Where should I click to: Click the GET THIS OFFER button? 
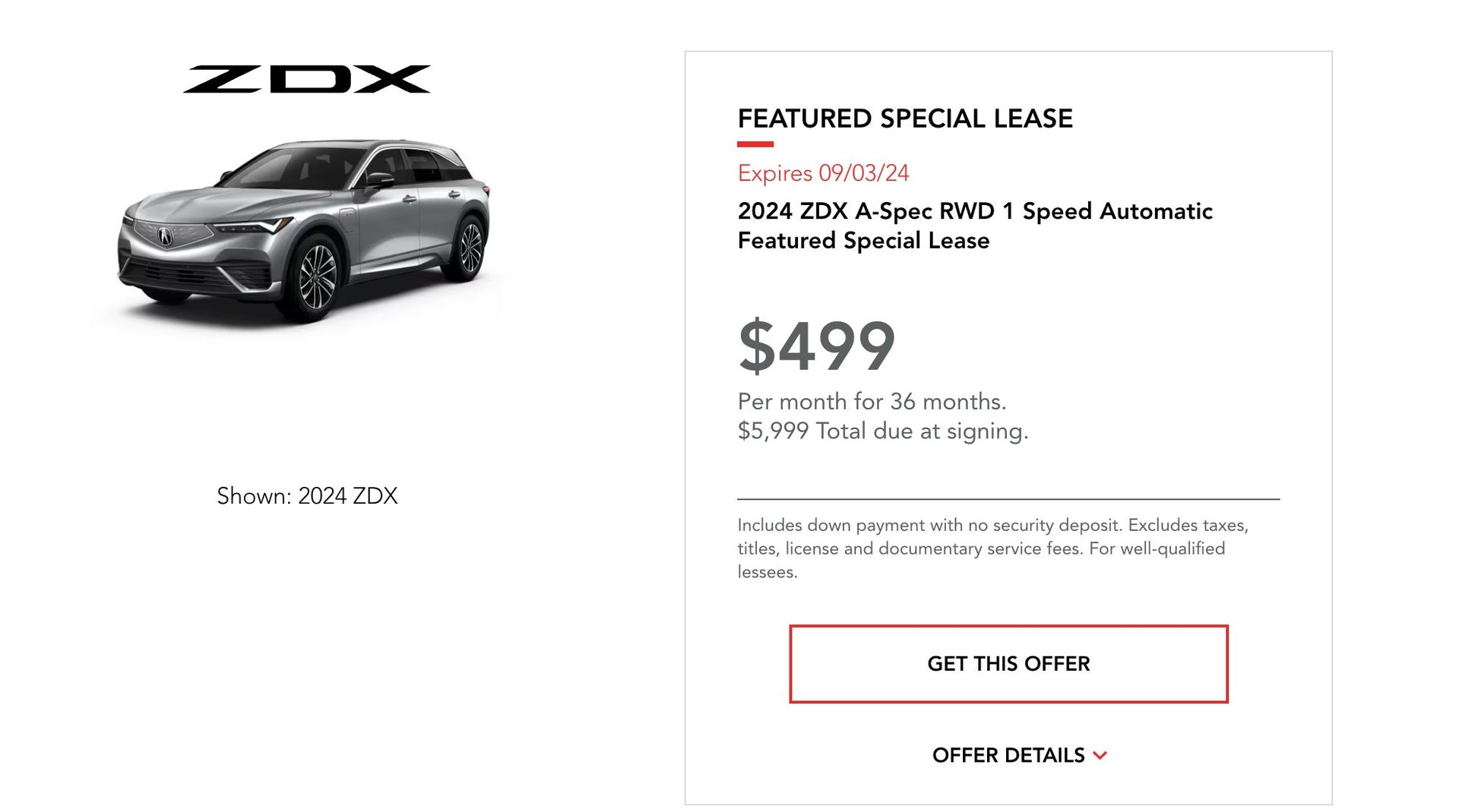click(x=1008, y=664)
